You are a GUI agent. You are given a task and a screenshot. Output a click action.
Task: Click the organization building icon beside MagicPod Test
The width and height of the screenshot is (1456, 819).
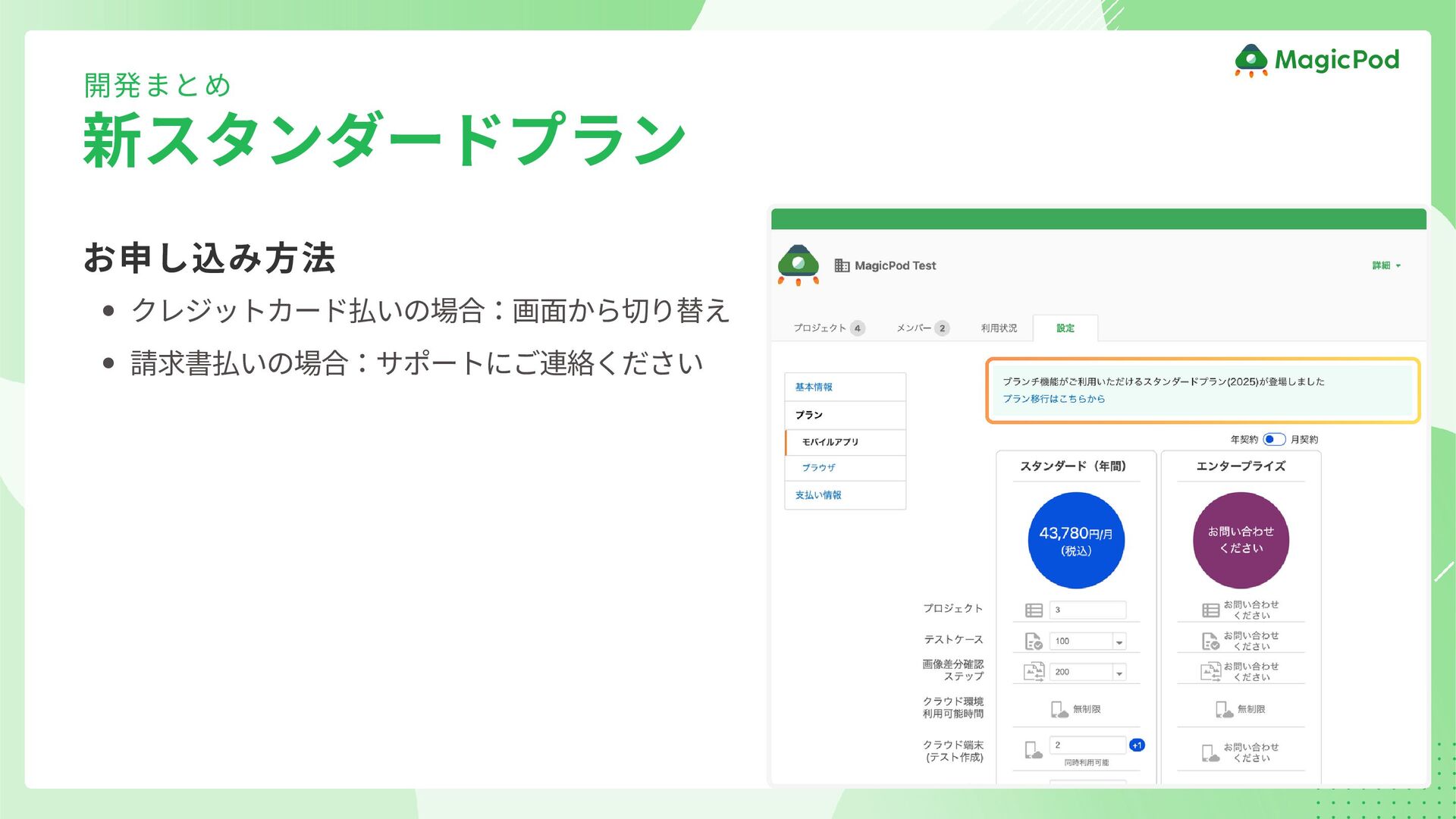[x=842, y=265]
